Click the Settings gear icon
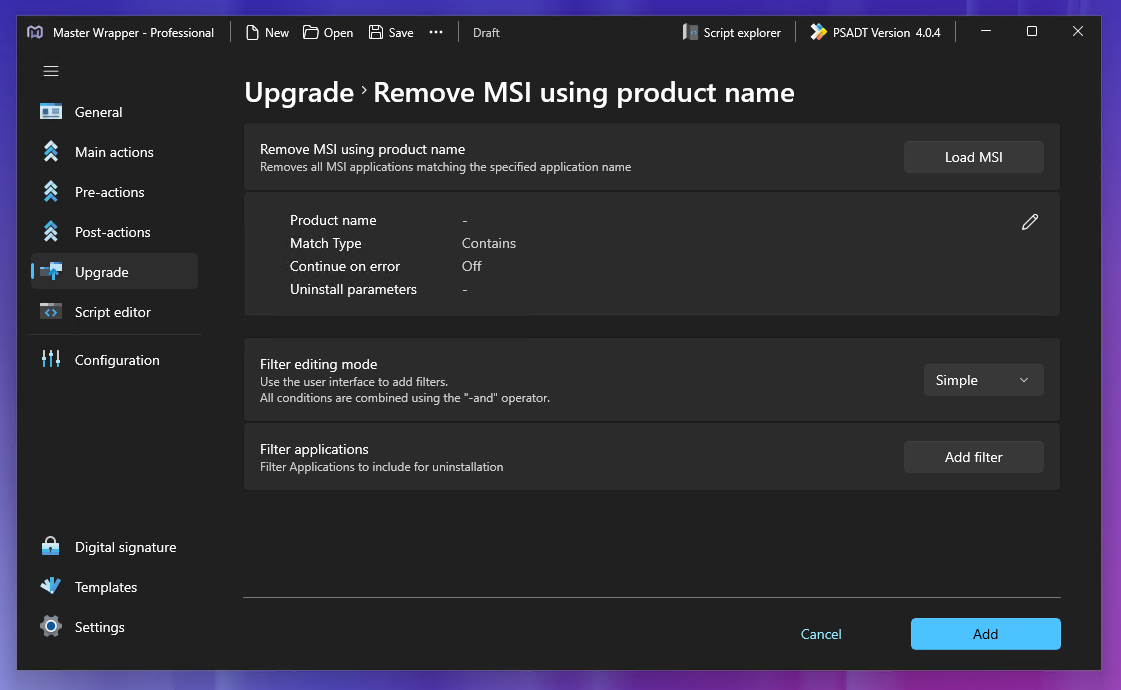1121x690 pixels. 51,626
